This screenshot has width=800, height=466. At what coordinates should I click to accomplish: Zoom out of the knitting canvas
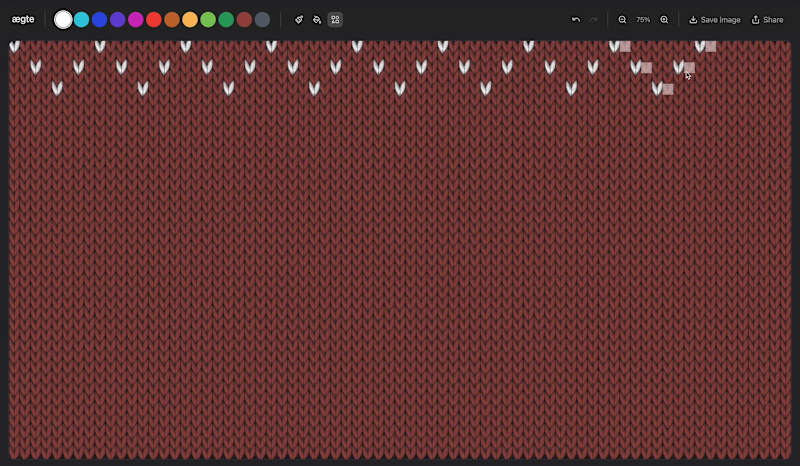point(622,19)
